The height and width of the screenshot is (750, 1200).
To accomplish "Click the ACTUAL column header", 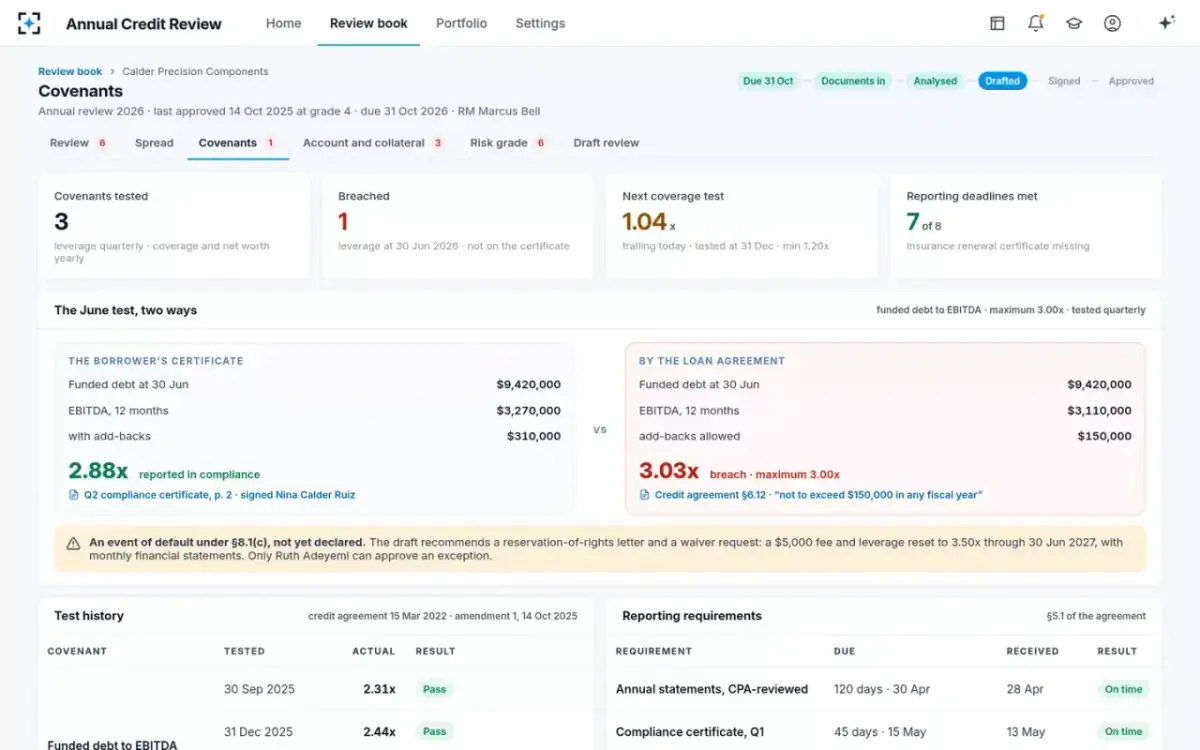I will point(374,651).
